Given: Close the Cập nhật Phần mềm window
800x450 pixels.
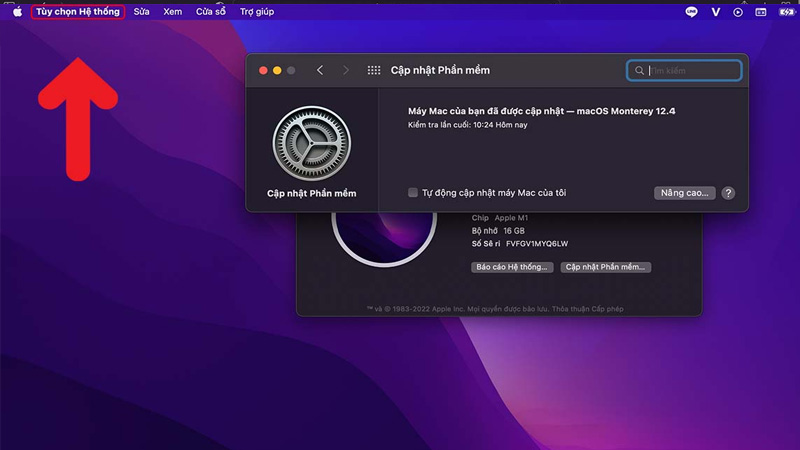Looking at the screenshot, I should 263,70.
